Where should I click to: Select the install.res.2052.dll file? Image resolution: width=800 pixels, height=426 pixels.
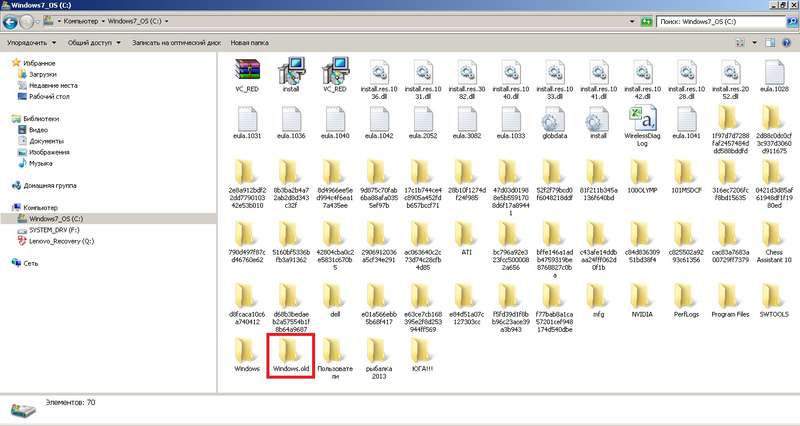tap(730, 79)
